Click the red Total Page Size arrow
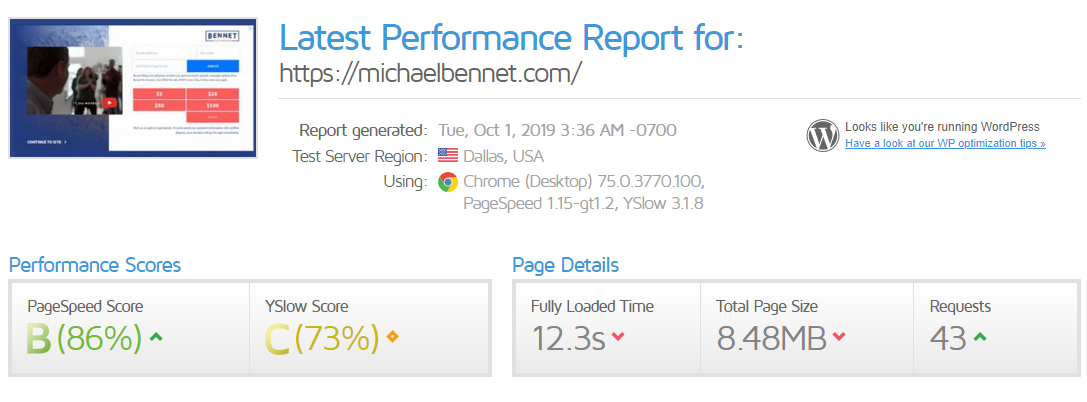This screenshot has width=1087, height=402. coord(839,338)
